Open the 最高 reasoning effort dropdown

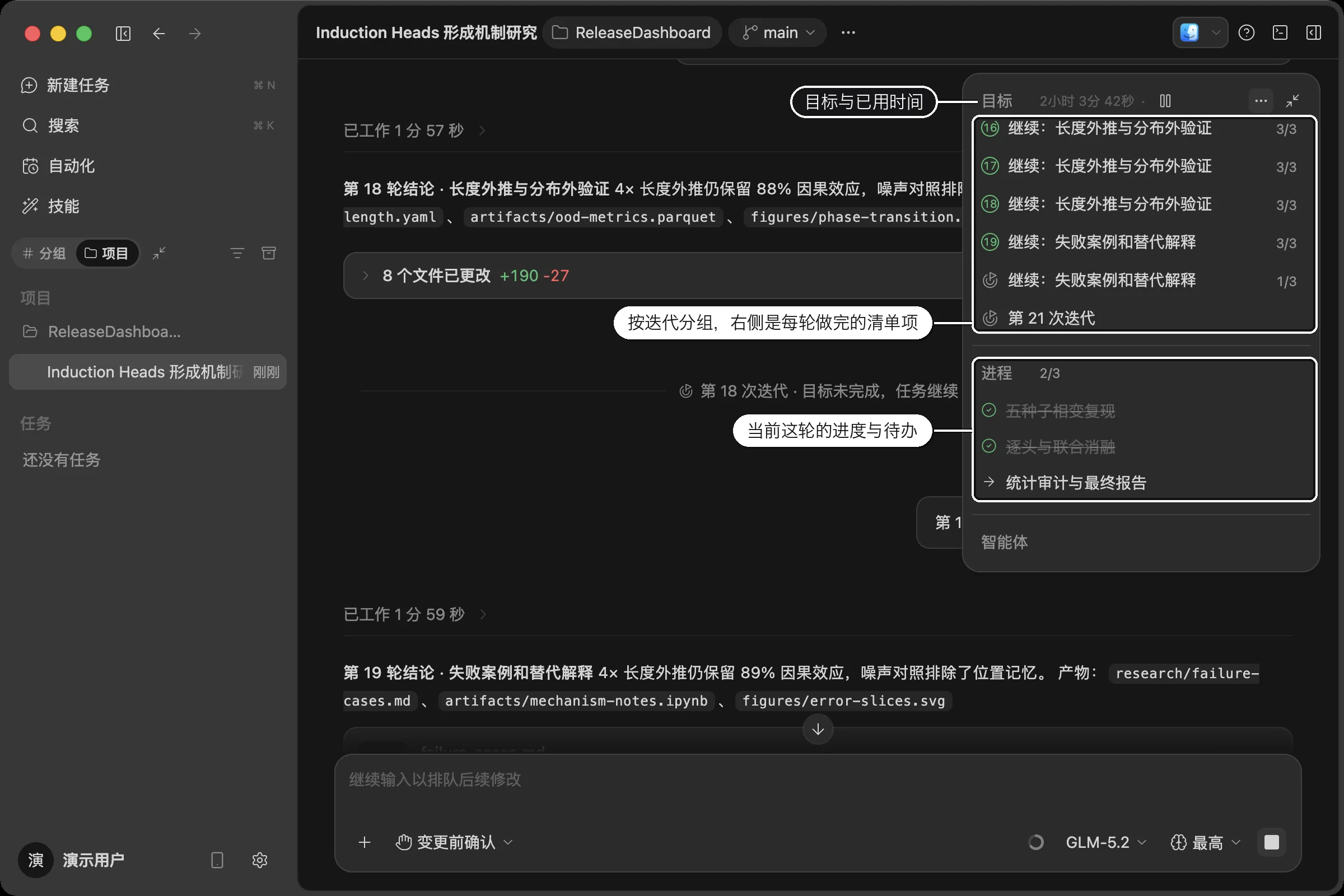click(1205, 842)
